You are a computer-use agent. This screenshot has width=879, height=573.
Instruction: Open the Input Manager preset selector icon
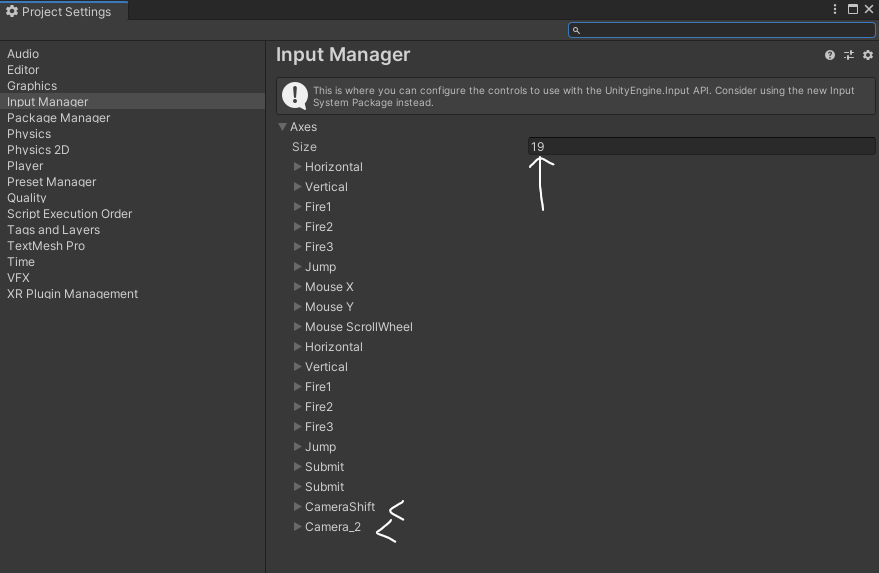(849, 55)
